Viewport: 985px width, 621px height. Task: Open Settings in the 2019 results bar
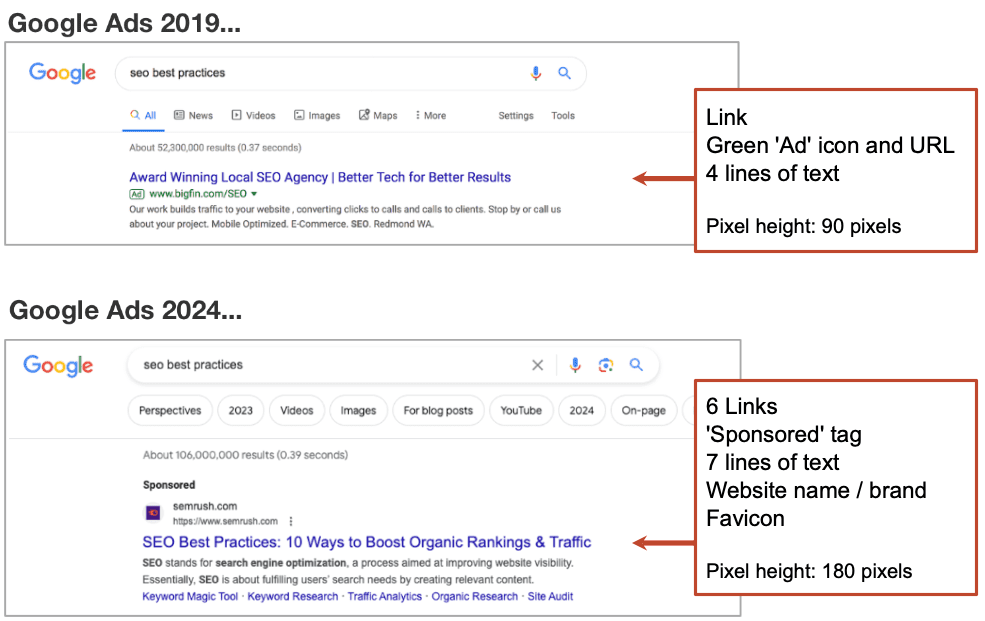point(516,116)
